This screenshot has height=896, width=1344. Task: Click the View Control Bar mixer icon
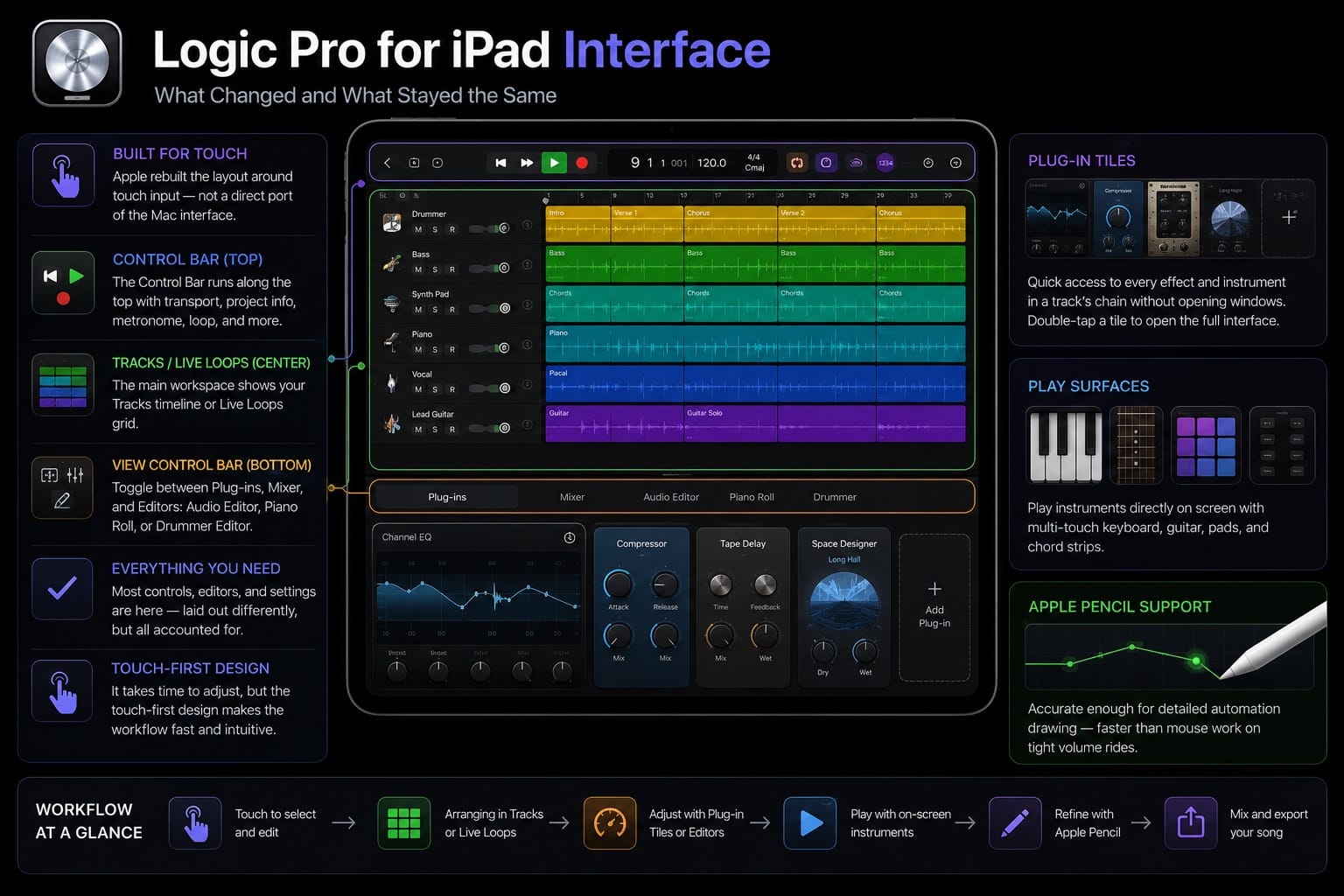pos(62,487)
